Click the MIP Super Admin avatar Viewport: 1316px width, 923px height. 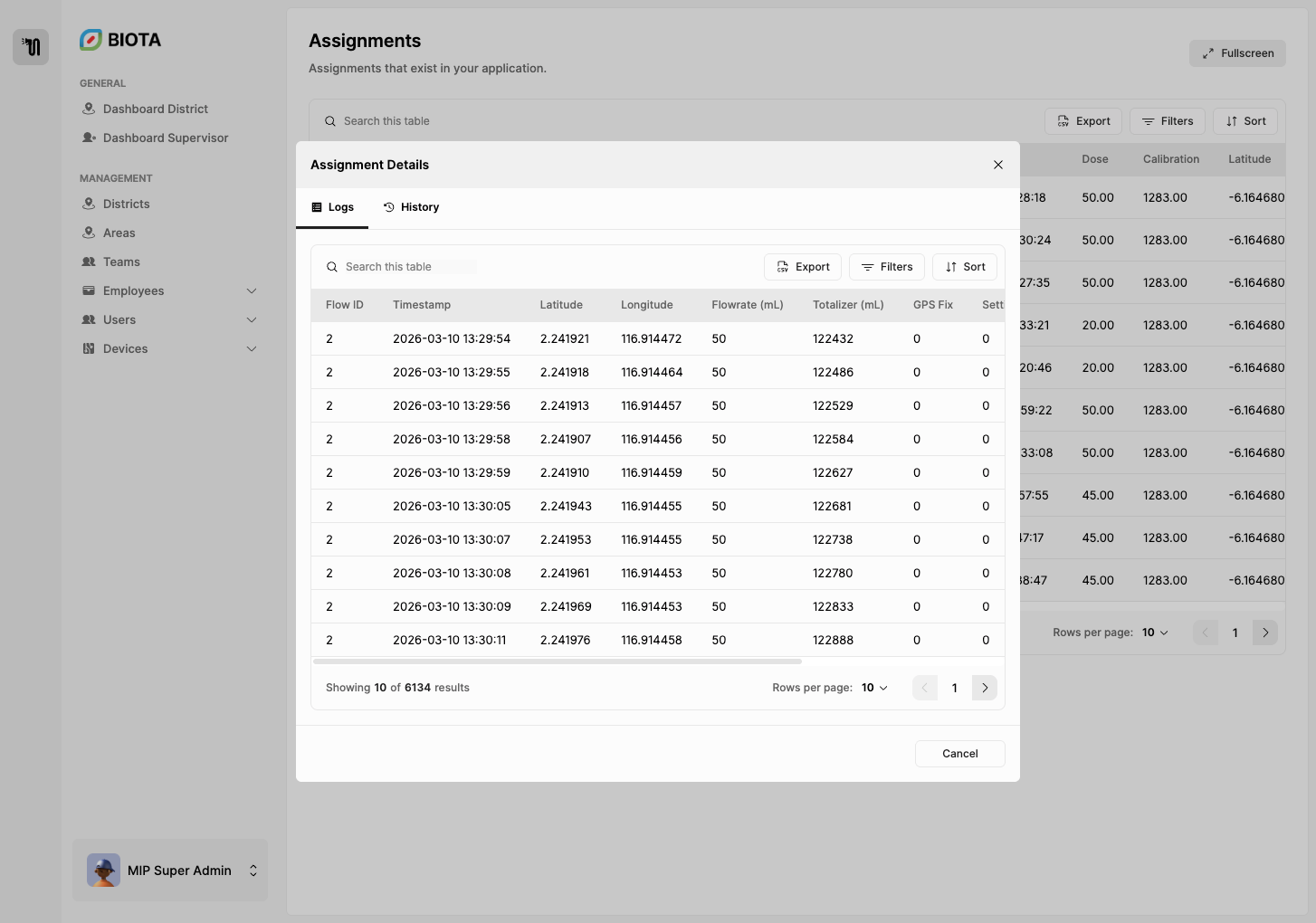(x=103, y=871)
